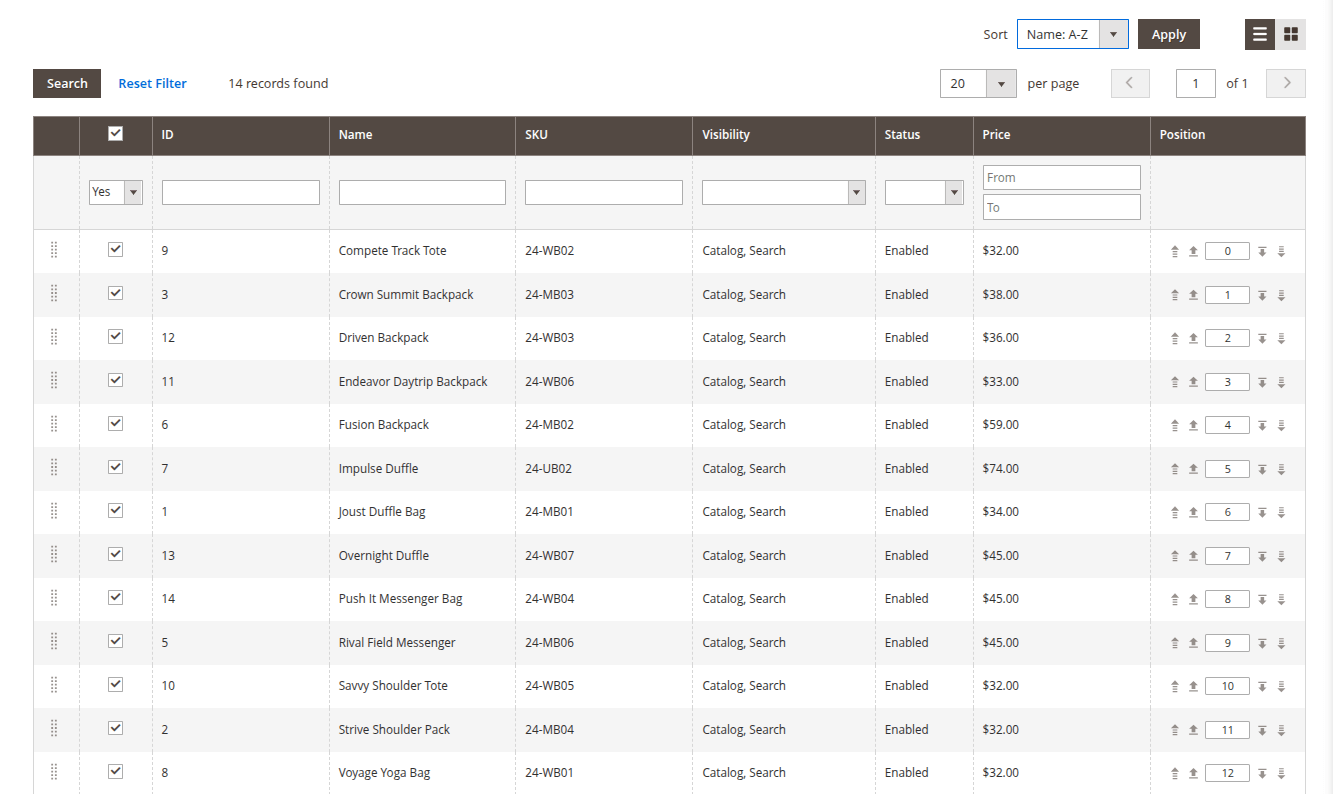Toggle the select-all checkbox in header
This screenshot has height=794, width=1333.
[x=115, y=134]
